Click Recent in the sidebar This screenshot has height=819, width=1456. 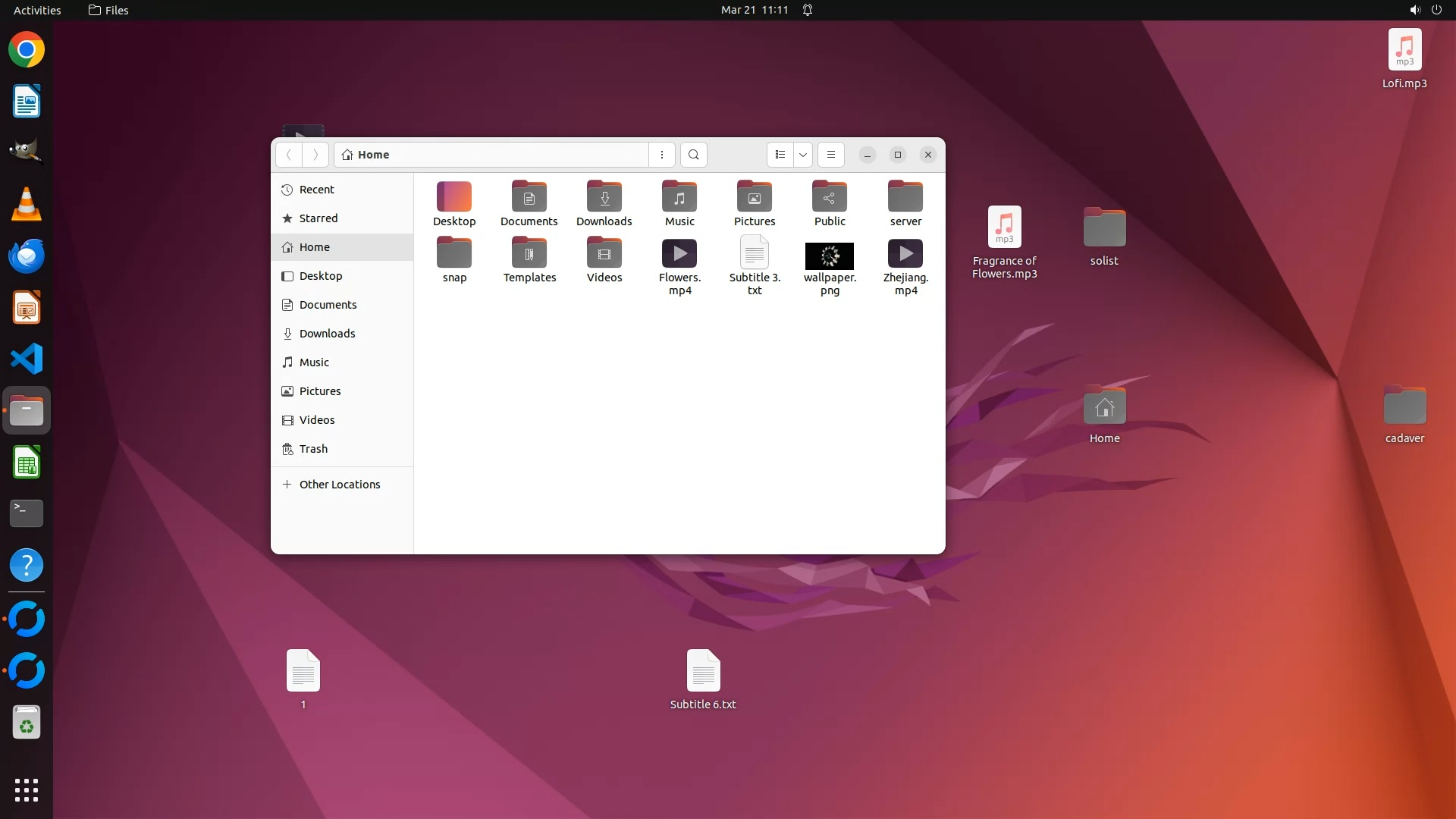click(316, 190)
